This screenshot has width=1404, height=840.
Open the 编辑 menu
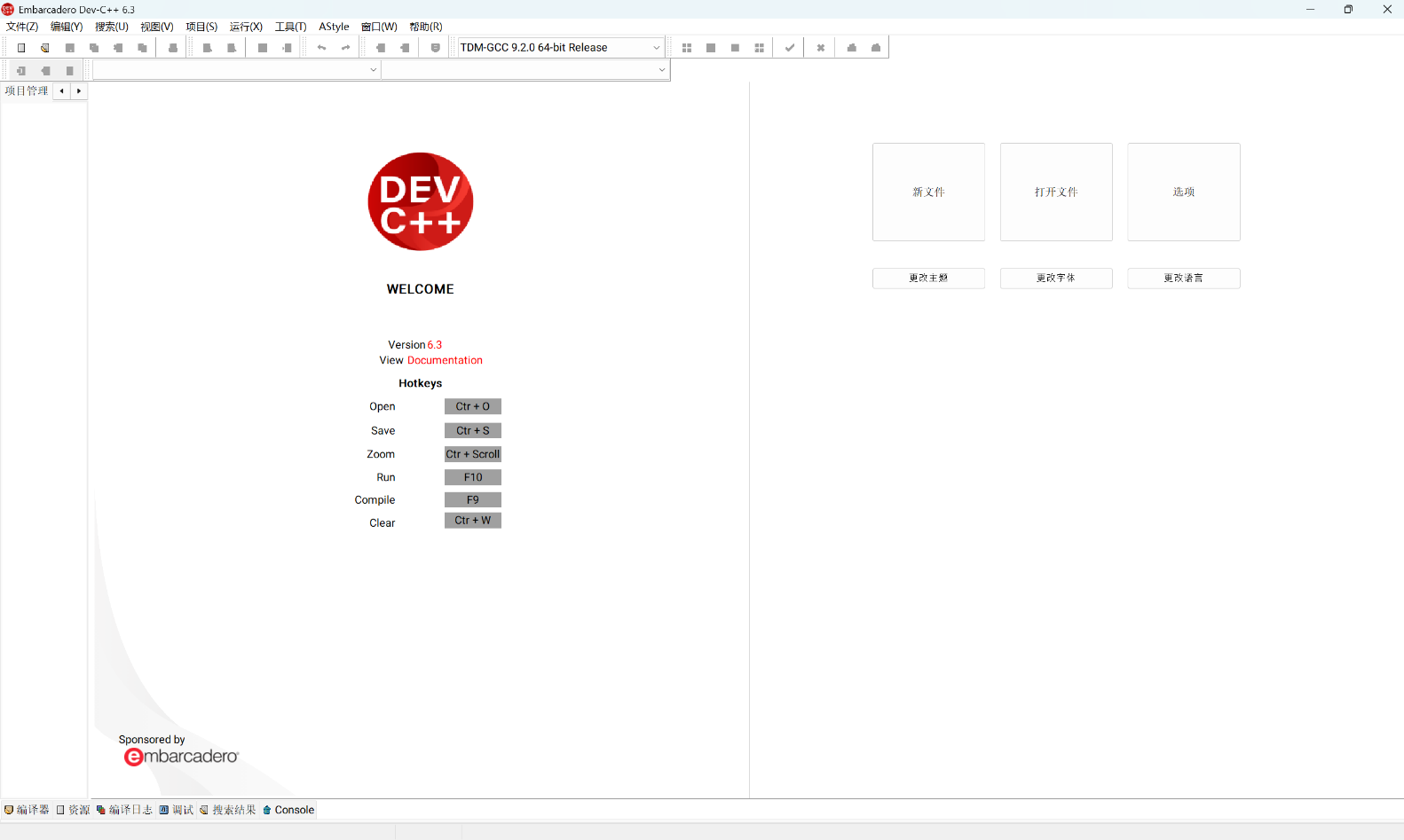(x=67, y=27)
